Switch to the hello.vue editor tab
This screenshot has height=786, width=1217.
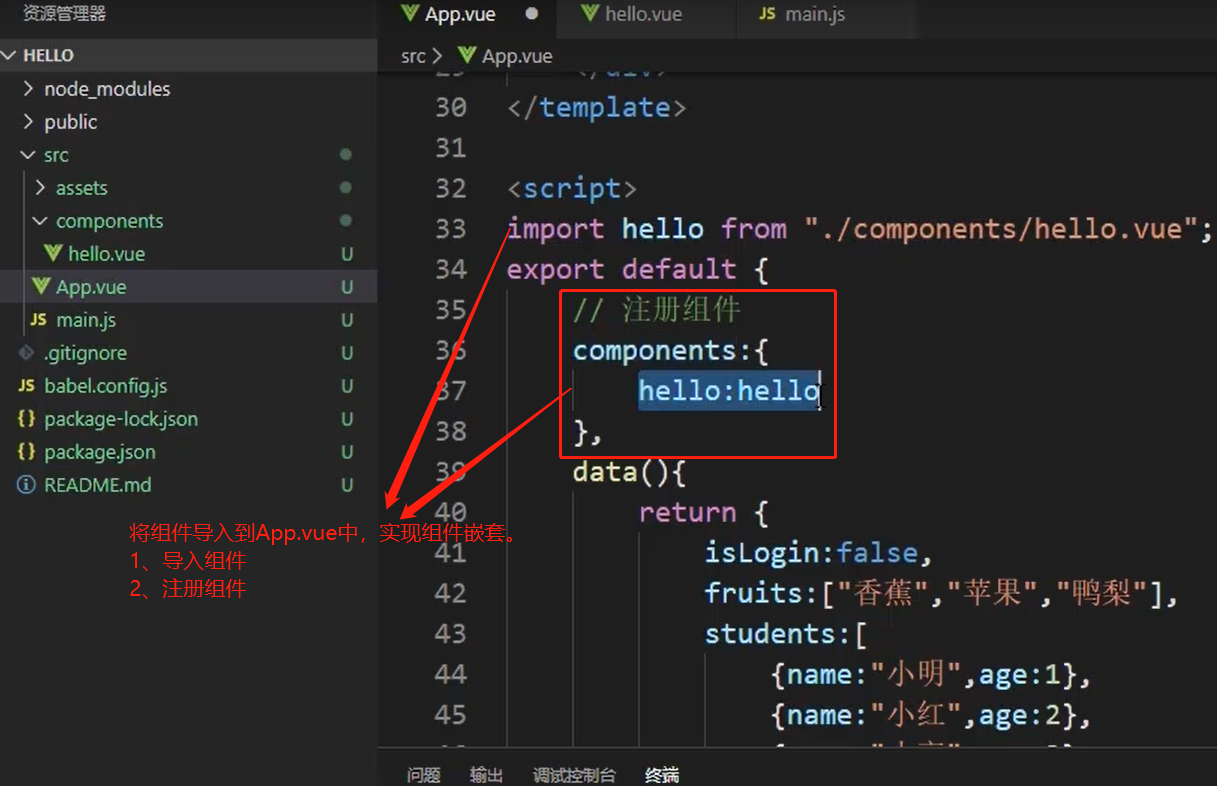(x=643, y=14)
